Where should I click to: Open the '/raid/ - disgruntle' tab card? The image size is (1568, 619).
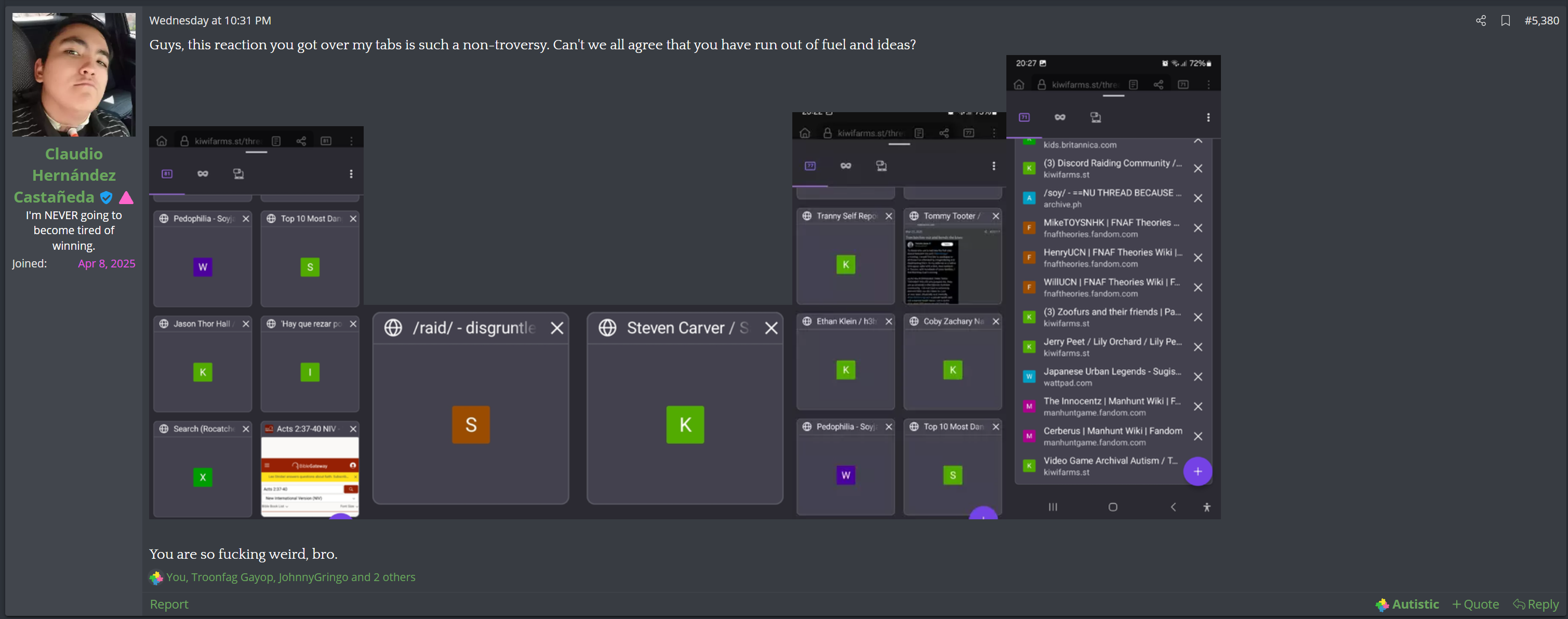(471, 408)
